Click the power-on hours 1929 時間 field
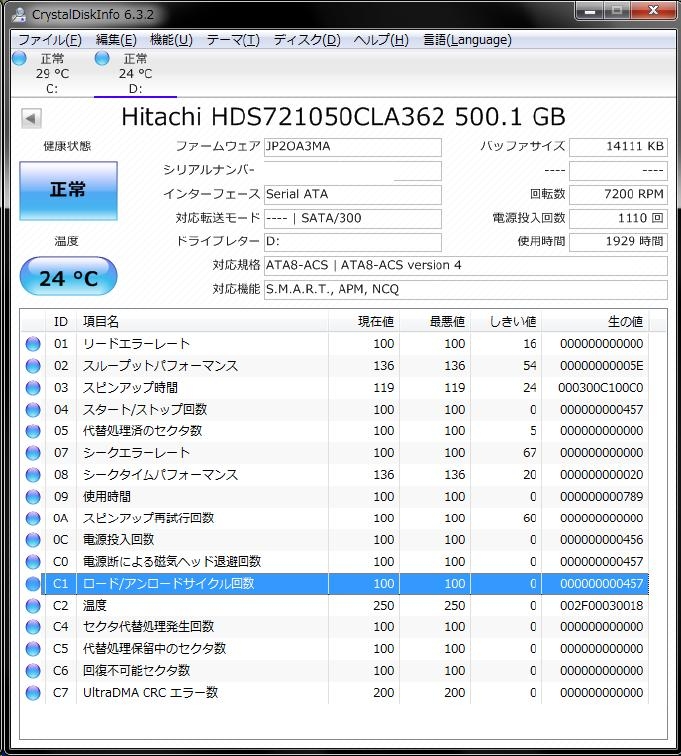The image size is (681, 756). (x=618, y=242)
